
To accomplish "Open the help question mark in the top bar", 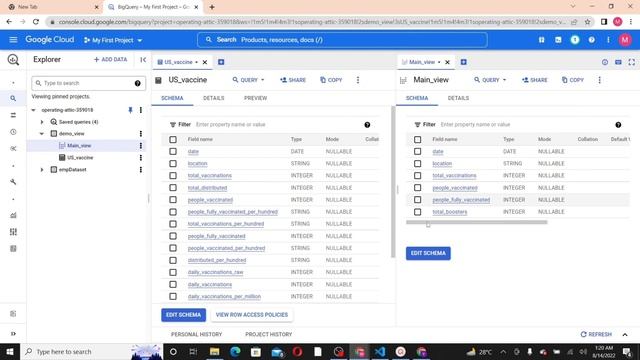I will pyautogui.click(x=591, y=40).
